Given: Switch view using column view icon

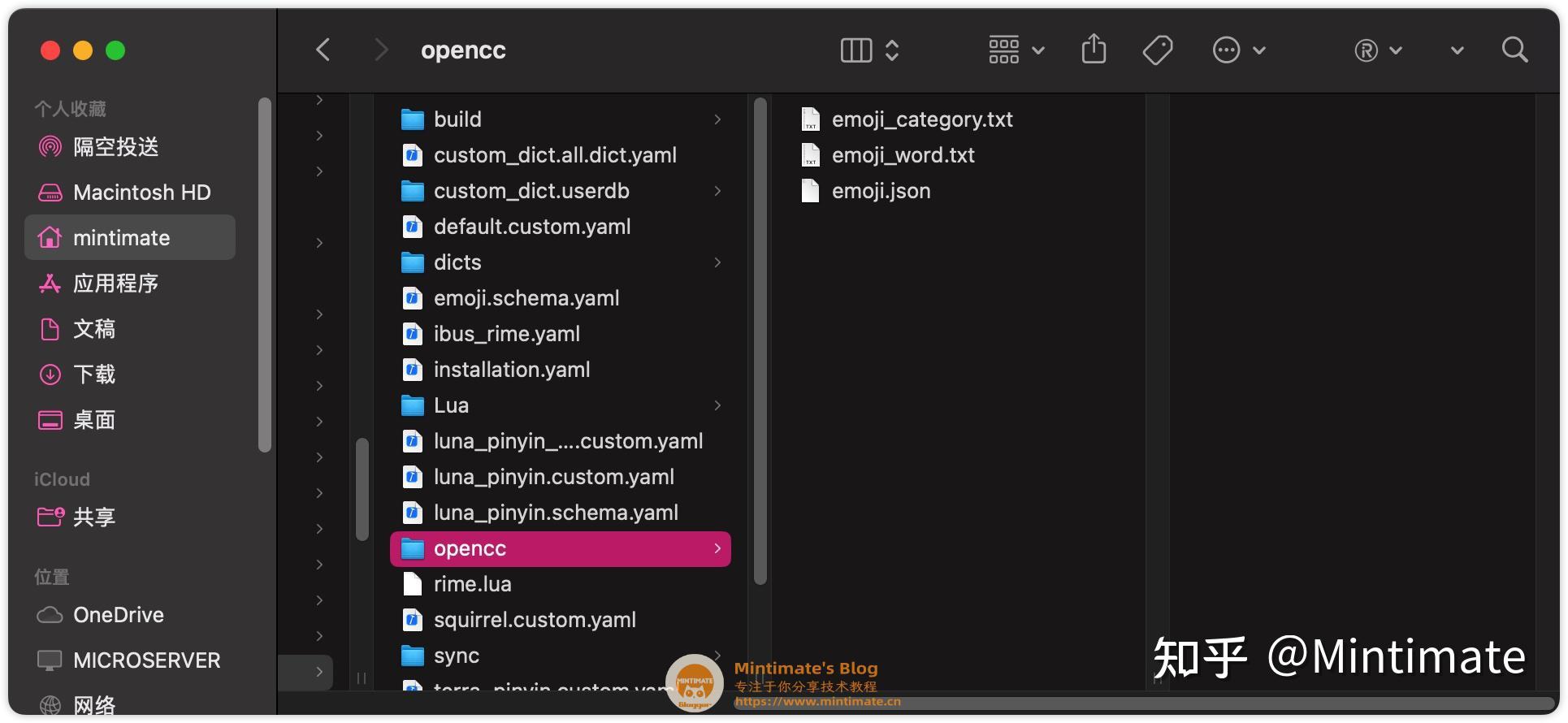Looking at the screenshot, I should click(x=856, y=50).
